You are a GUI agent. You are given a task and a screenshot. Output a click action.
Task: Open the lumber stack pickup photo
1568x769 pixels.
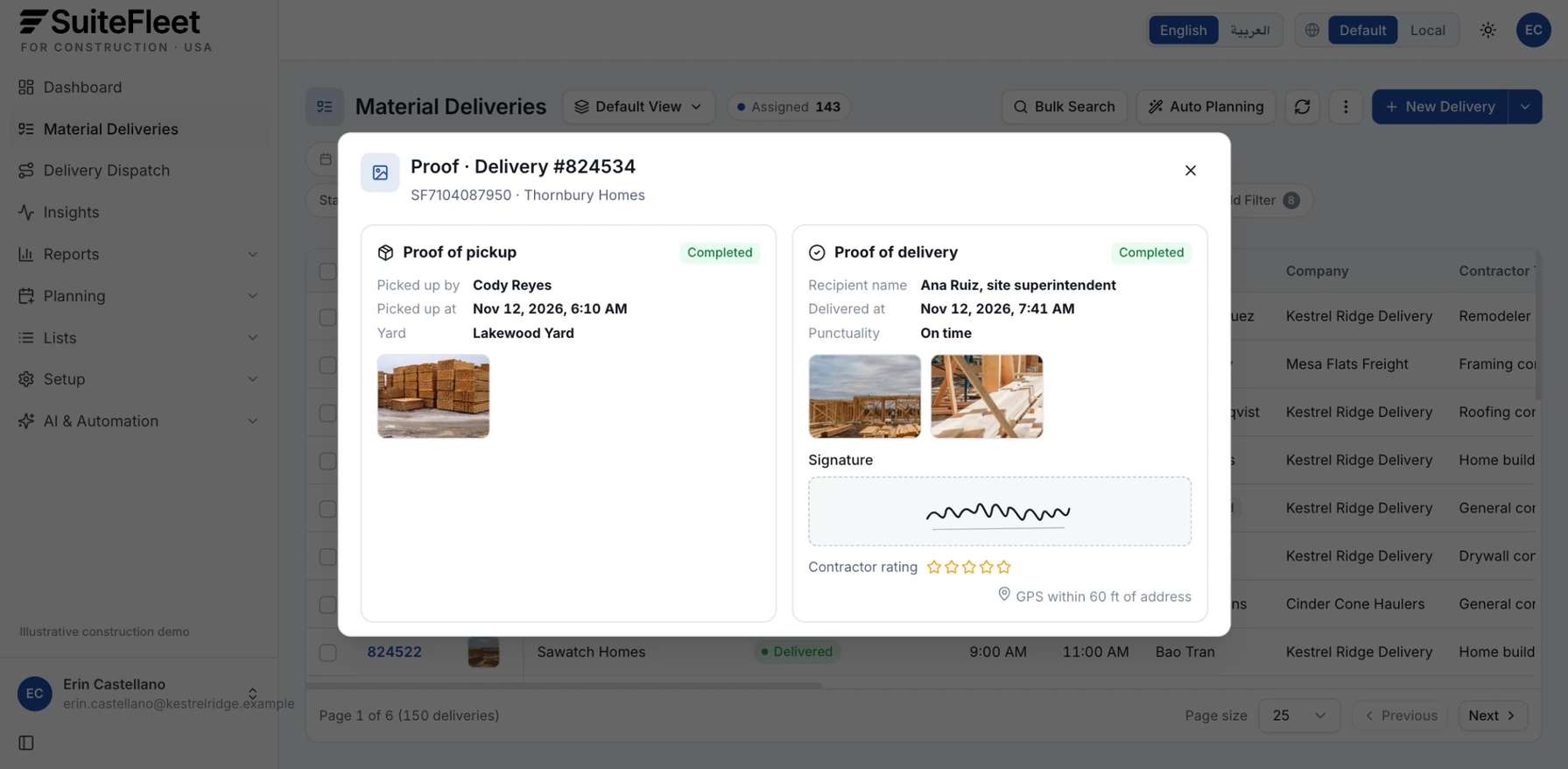click(433, 396)
